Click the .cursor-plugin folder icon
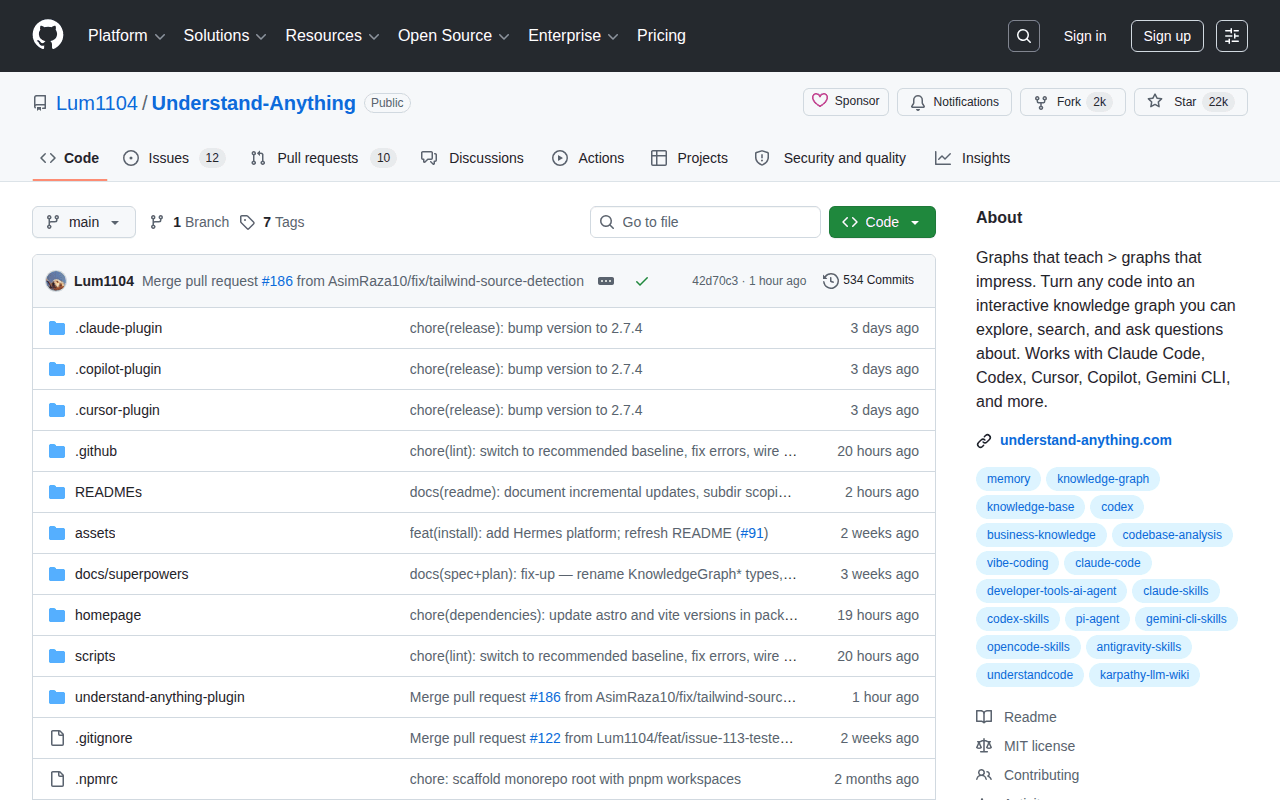The height and width of the screenshot is (800, 1280). pyautogui.click(x=57, y=410)
